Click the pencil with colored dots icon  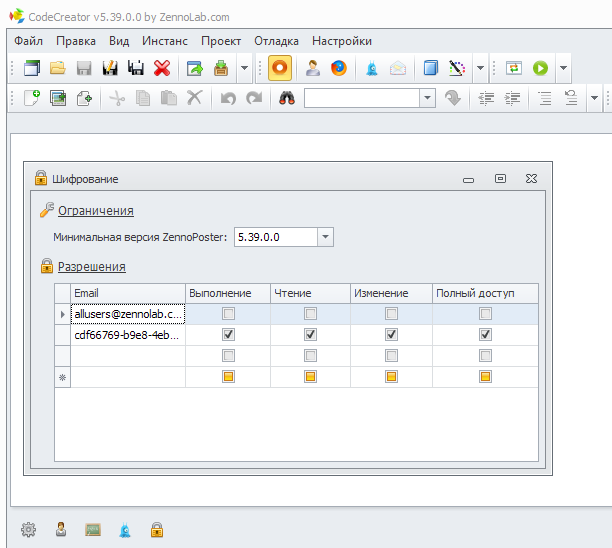click(x=457, y=68)
